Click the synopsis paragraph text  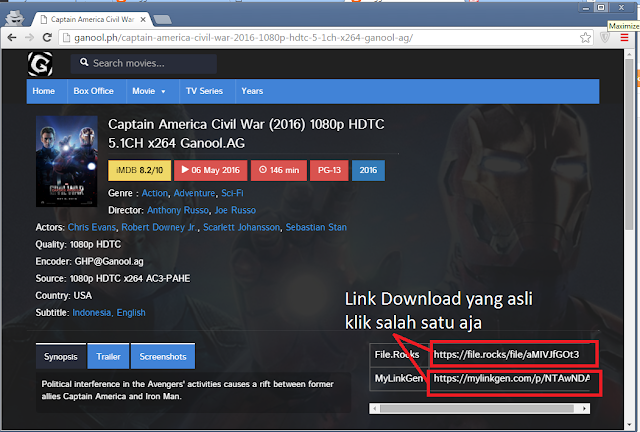(x=188, y=390)
